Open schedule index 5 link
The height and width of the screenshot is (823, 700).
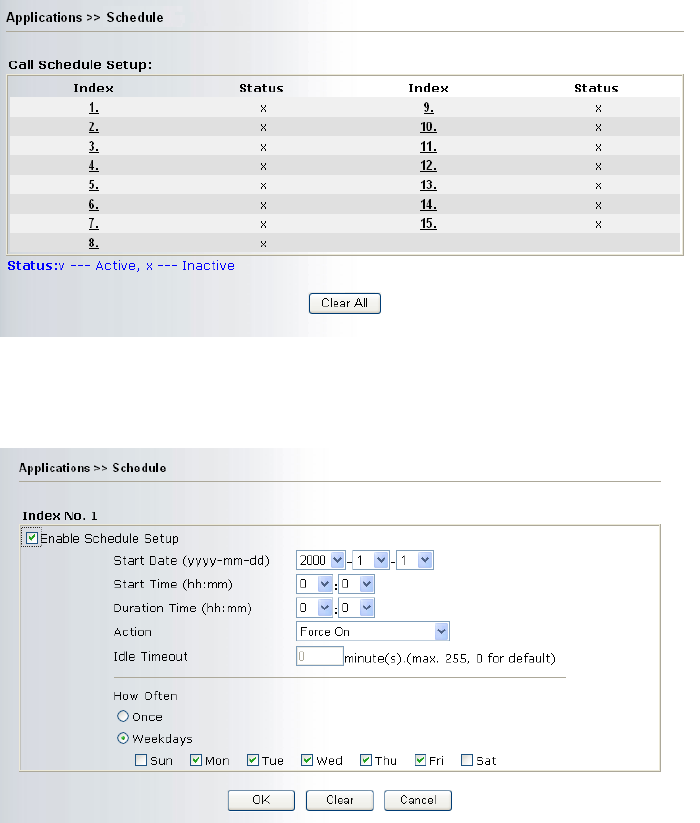click(x=93, y=185)
